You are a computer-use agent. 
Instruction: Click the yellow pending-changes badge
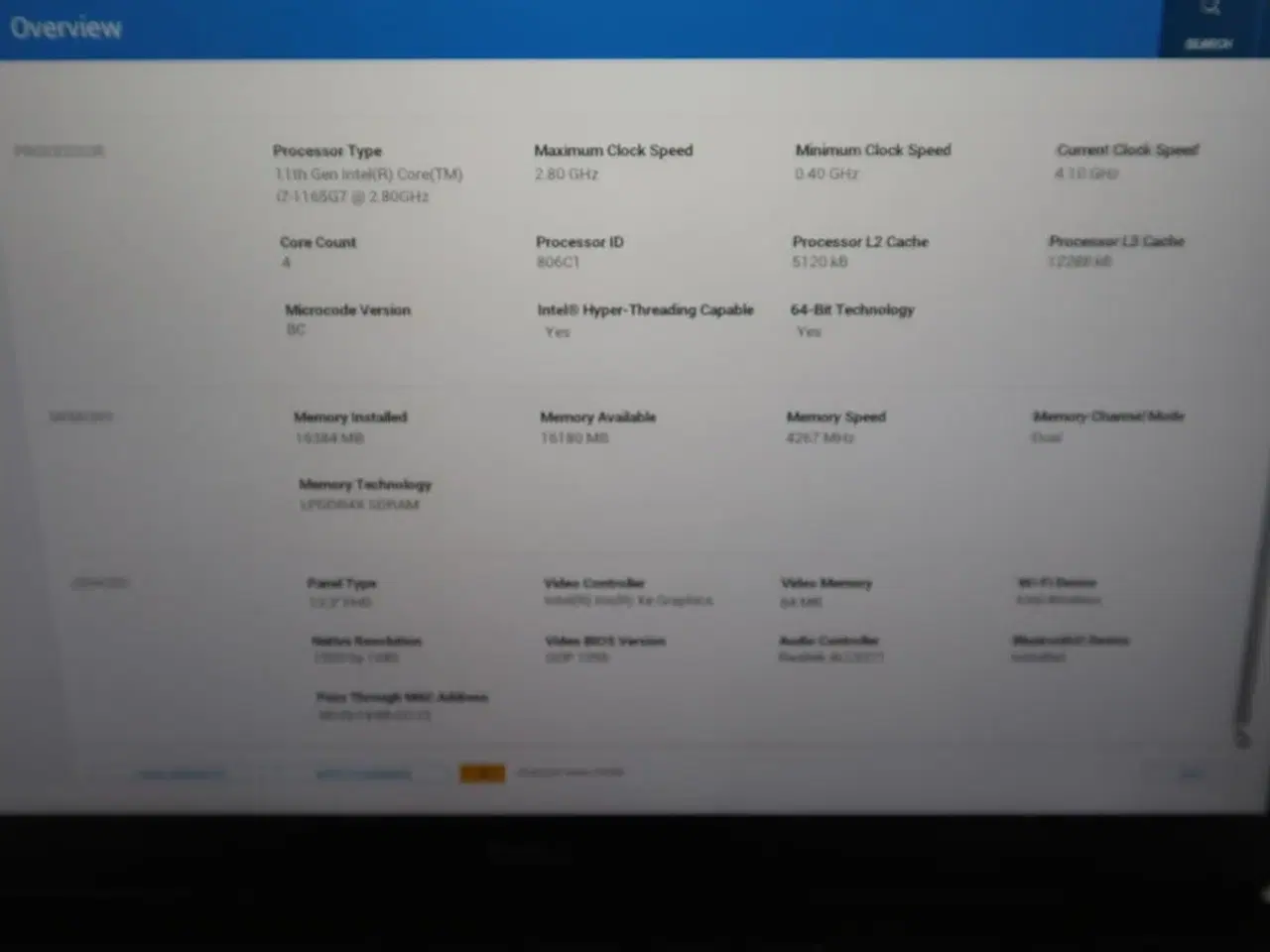tap(482, 773)
